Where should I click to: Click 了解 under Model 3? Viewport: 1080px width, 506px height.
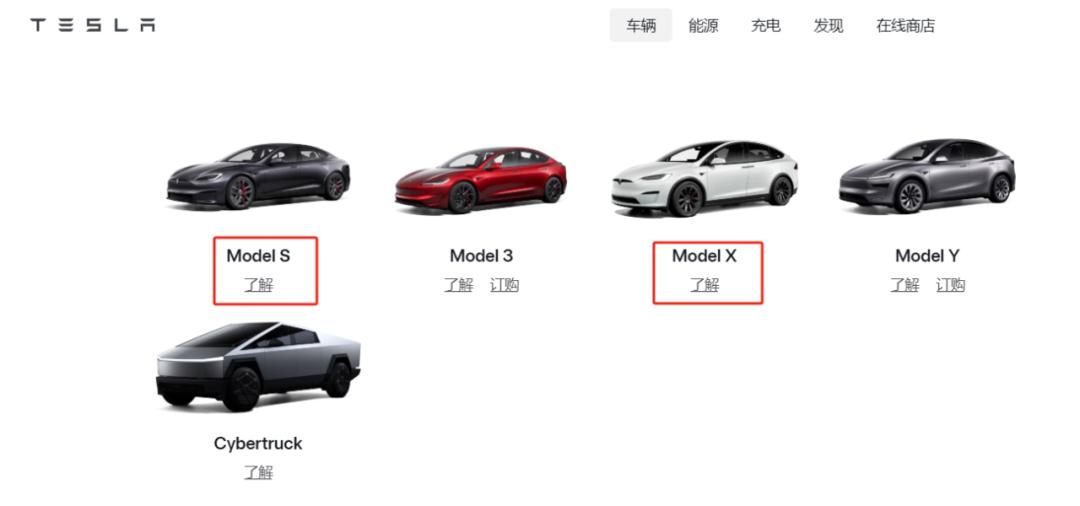coord(459,284)
